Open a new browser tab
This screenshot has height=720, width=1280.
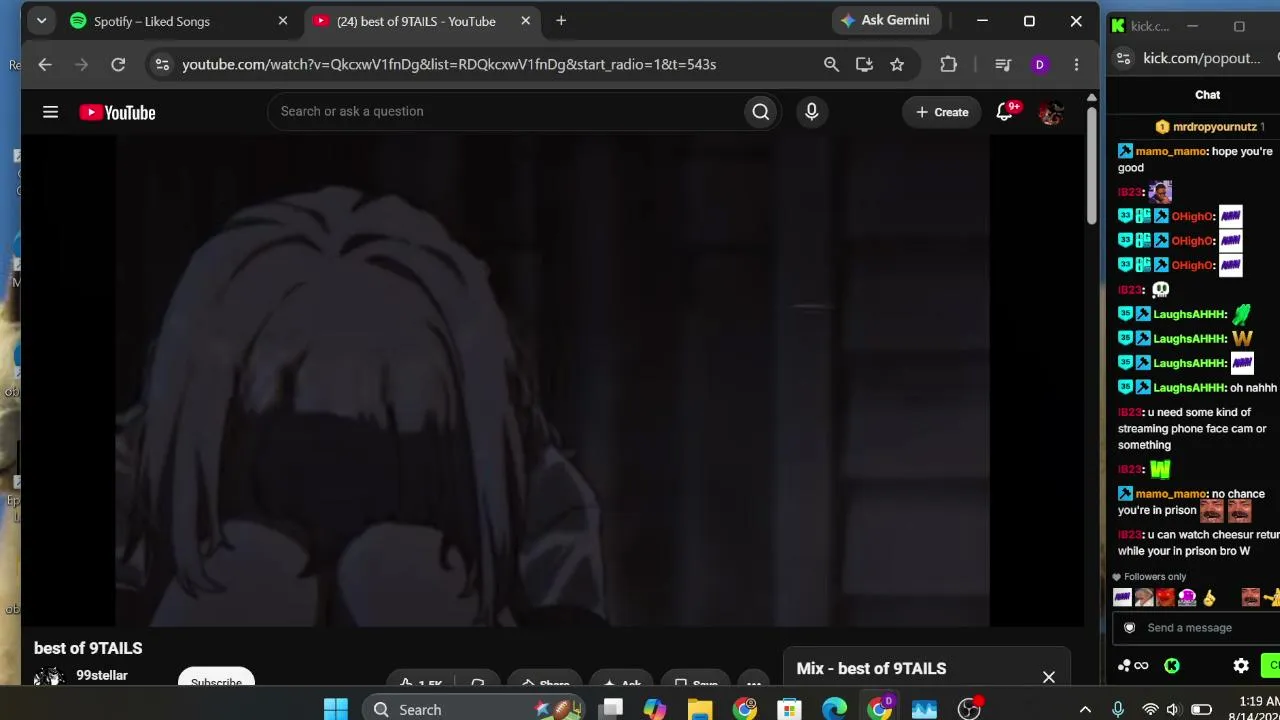click(561, 20)
